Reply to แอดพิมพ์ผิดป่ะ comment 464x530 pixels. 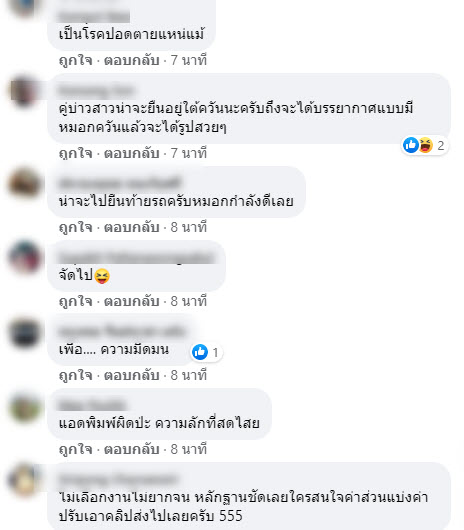[131, 449]
